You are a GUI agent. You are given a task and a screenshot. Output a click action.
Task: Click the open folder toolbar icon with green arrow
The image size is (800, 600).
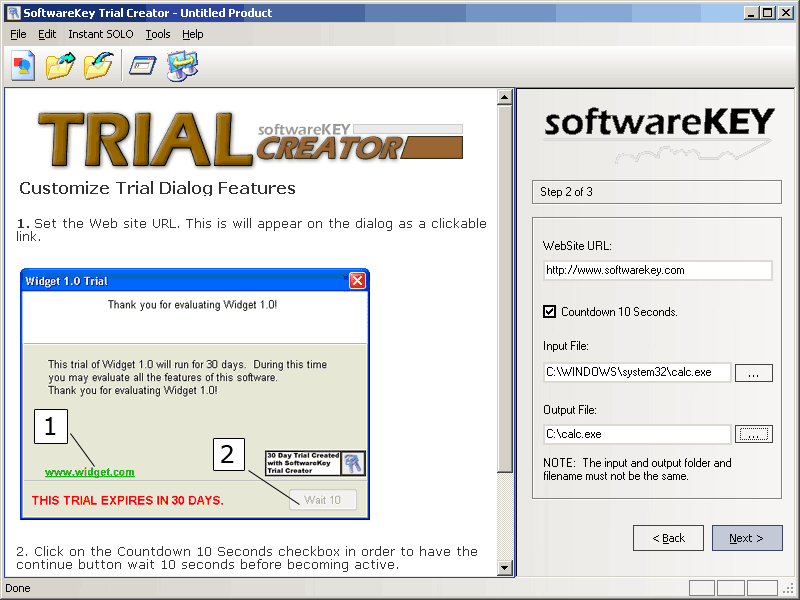pyautogui.click(x=60, y=66)
